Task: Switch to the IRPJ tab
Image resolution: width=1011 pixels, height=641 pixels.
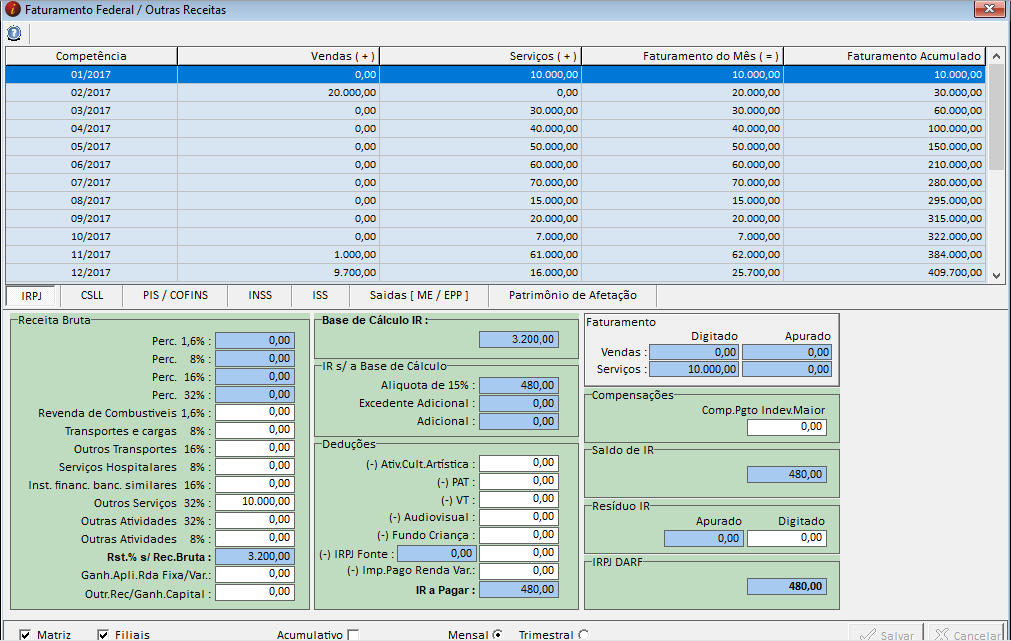Action: 32,296
